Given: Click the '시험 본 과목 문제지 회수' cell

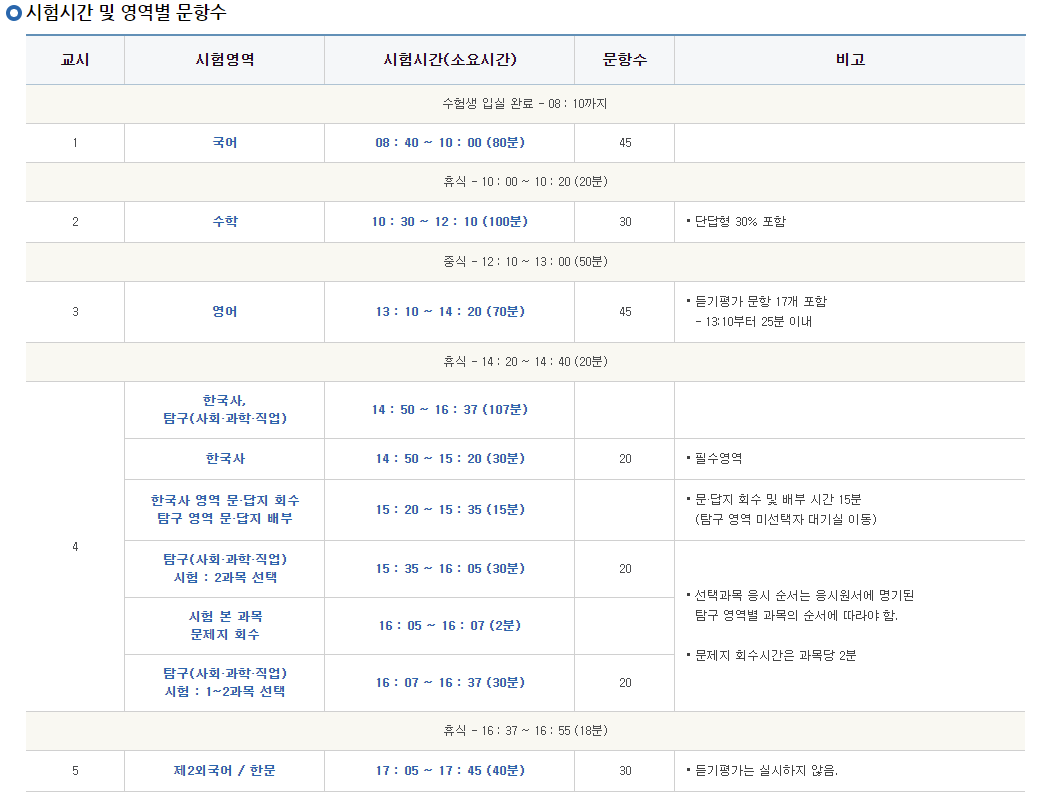Looking at the screenshot, I should coord(224,626).
